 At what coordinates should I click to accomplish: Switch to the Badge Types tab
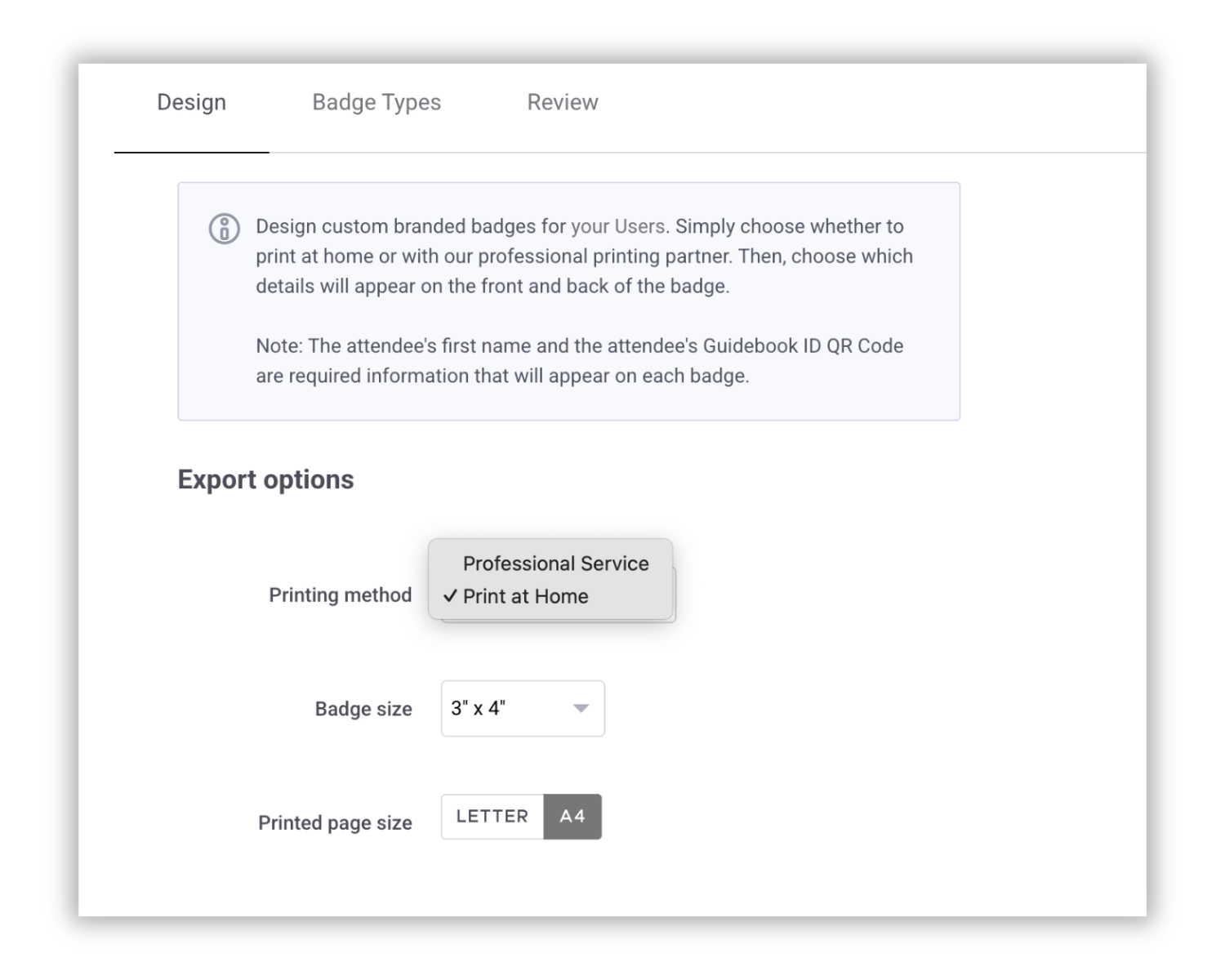[376, 101]
